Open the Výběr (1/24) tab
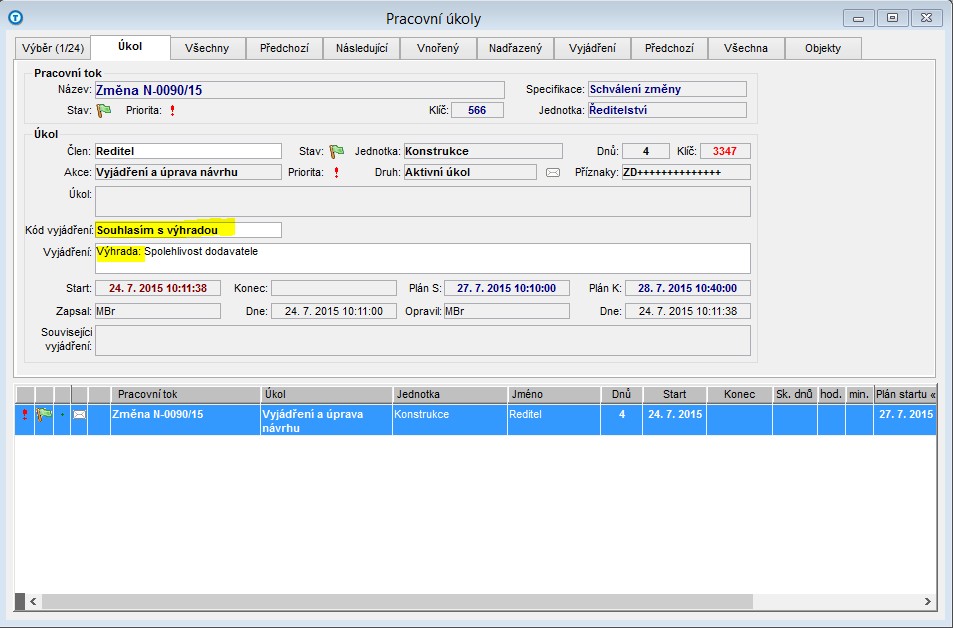Screen dimensions: 953x628 coord(53,48)
